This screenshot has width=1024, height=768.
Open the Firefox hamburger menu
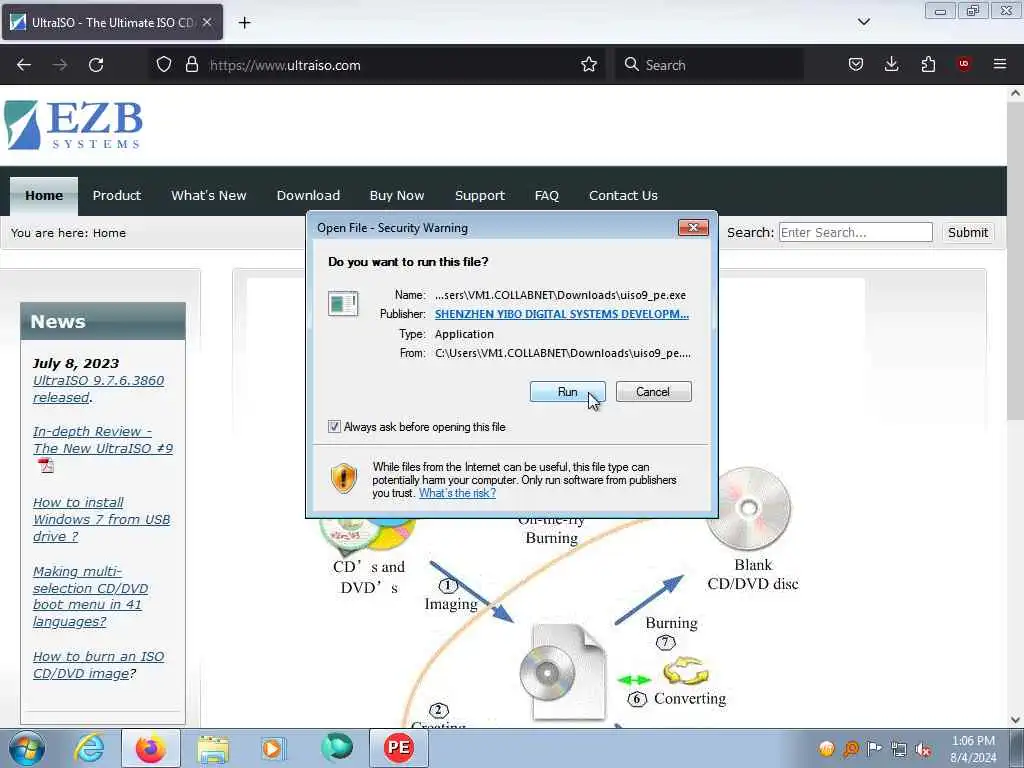(x=999, y=64)
